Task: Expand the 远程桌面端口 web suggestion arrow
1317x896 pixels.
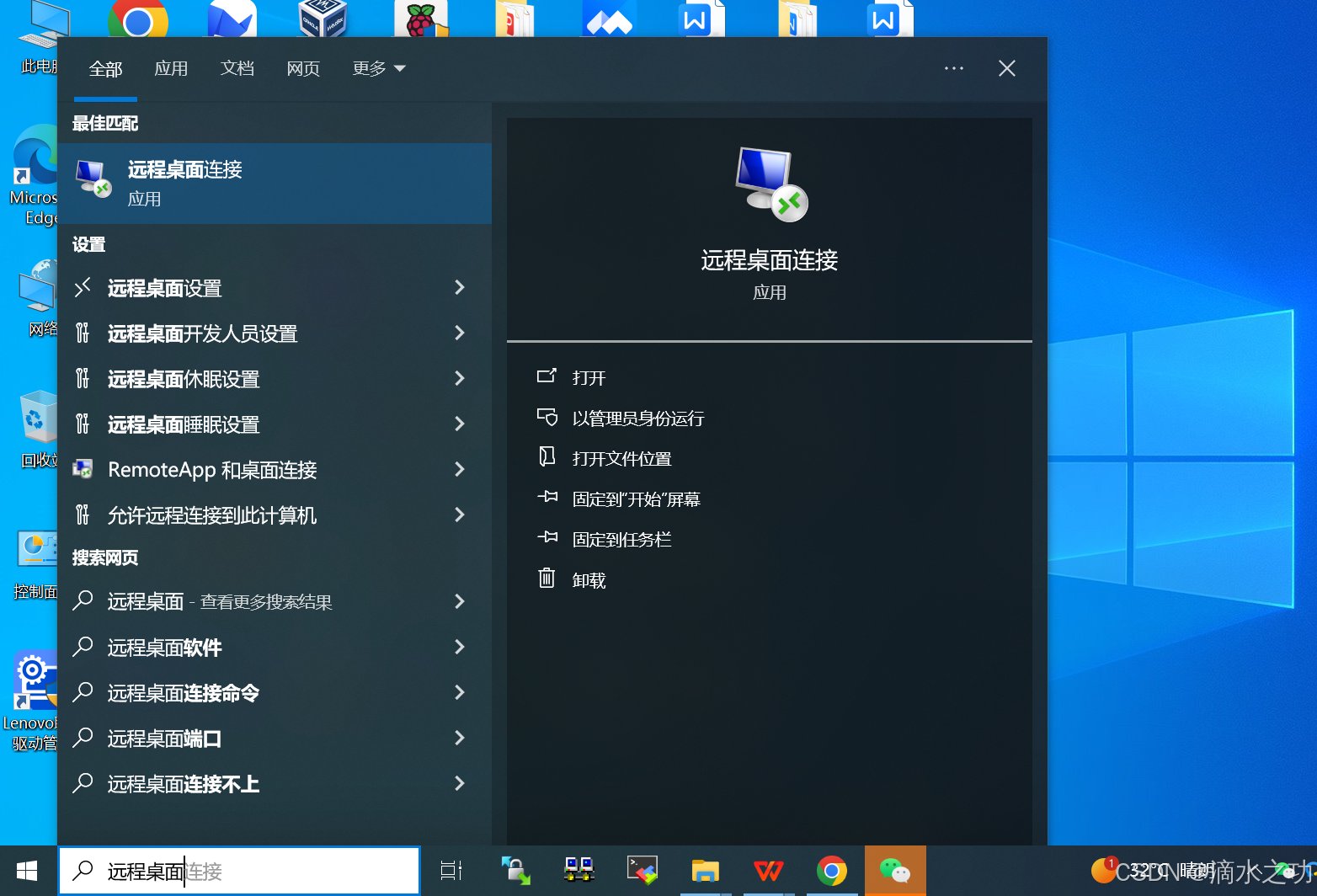Action: coord(460,738)
